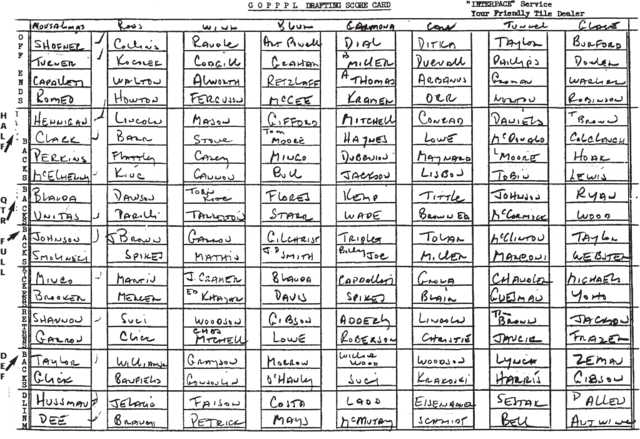Select the Maynard cell

443,155
